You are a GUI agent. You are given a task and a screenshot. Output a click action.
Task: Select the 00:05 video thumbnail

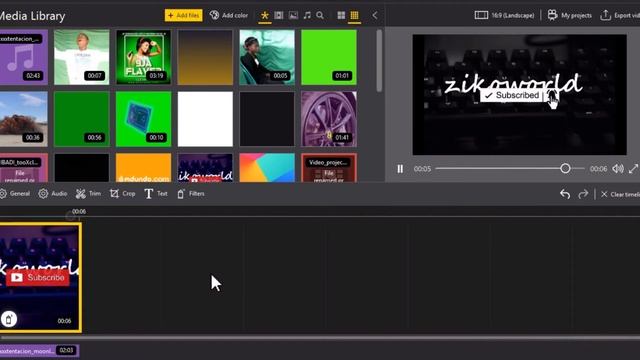pos(267,57)
